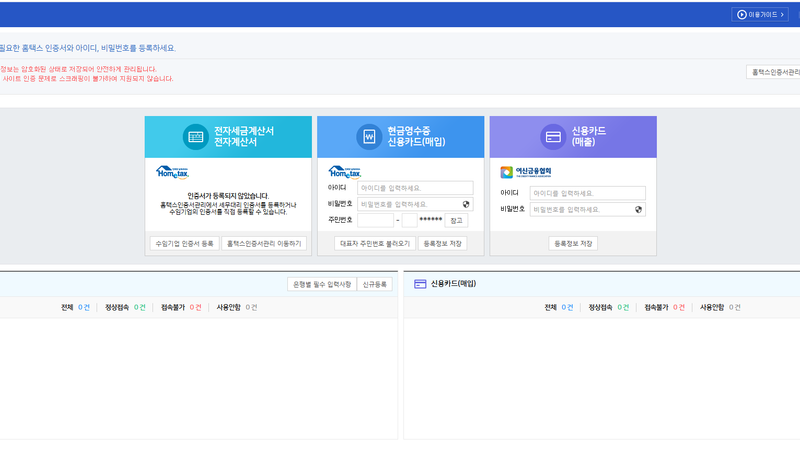Click 등록정보 저장 in 현금영수증 card

442,243
